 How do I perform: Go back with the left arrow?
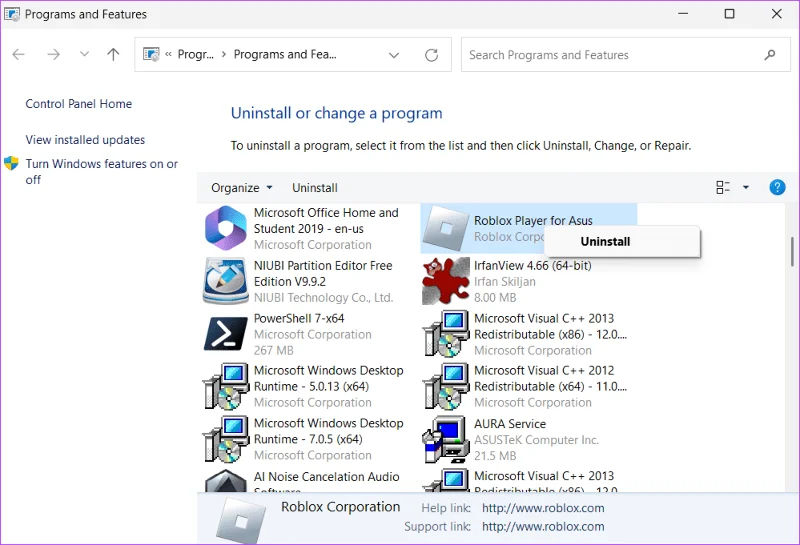tap(18, 54)
